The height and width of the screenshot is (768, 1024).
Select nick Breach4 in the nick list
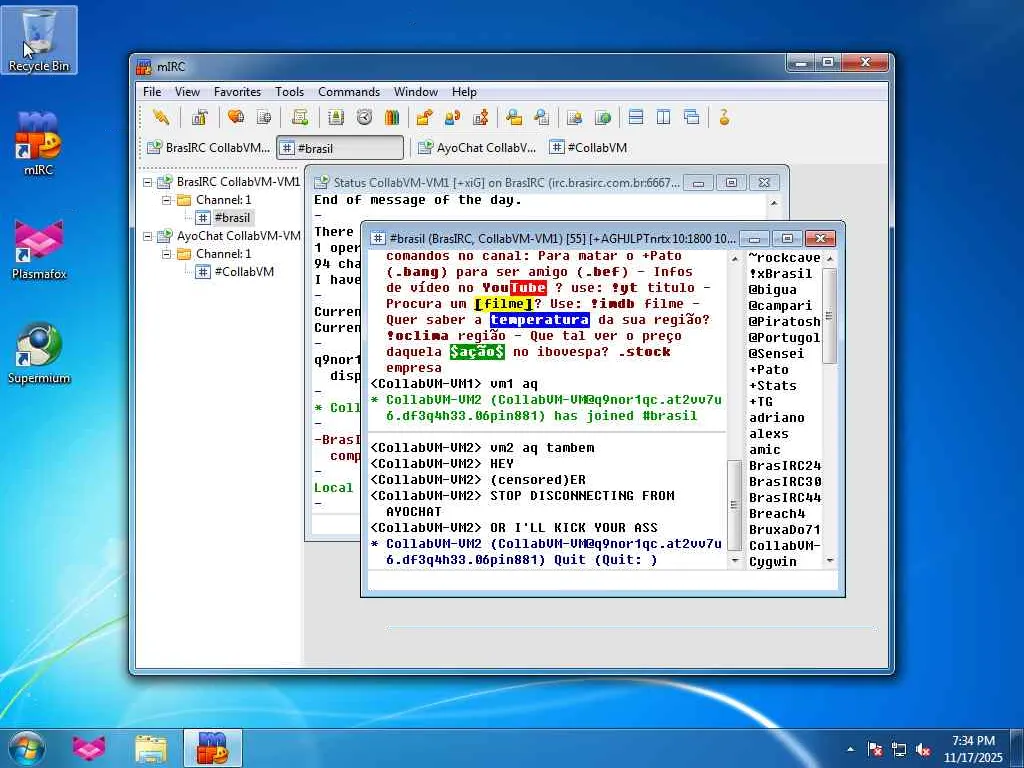pos(776,513)
